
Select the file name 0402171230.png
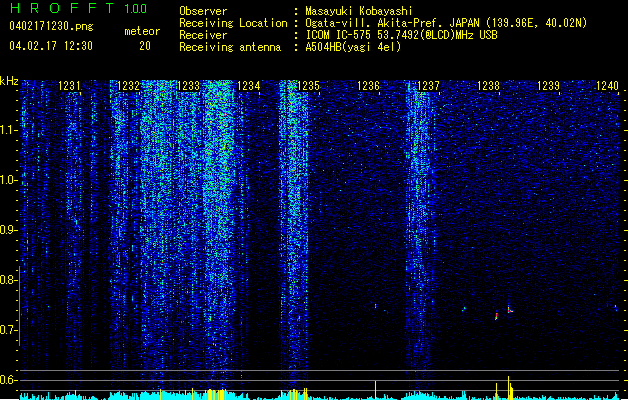(x=51, y=26)
